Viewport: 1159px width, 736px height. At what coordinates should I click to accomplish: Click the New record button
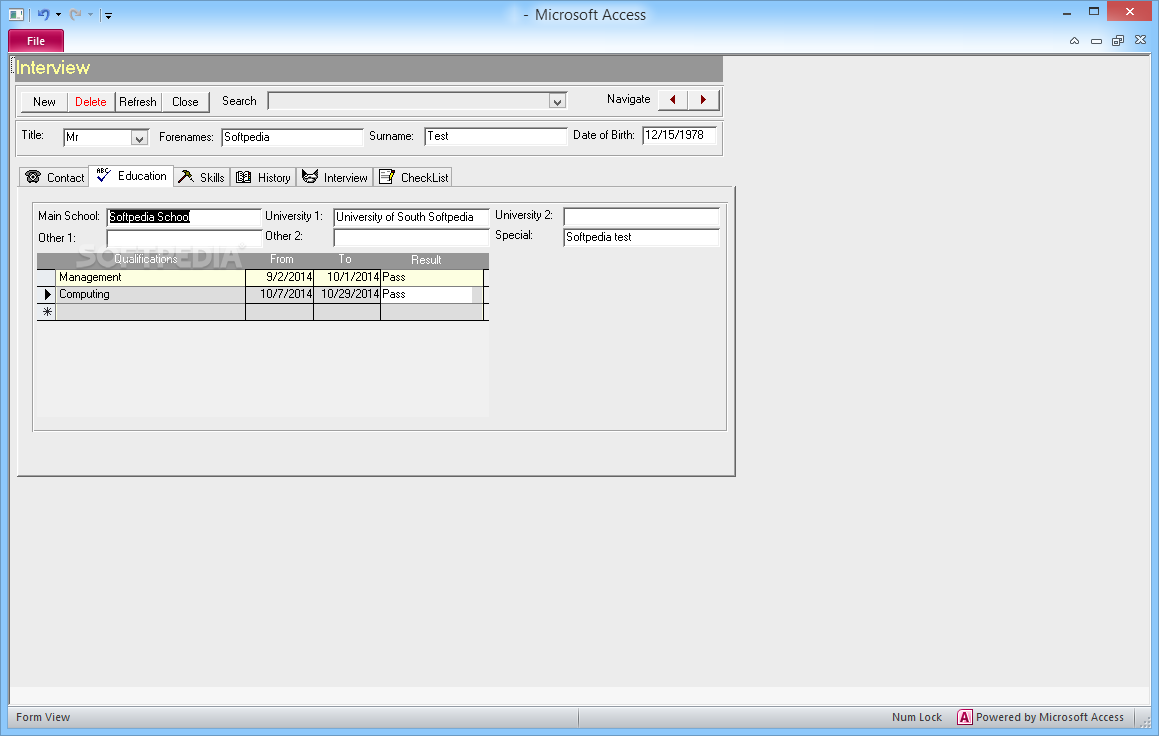coord(44,102)
